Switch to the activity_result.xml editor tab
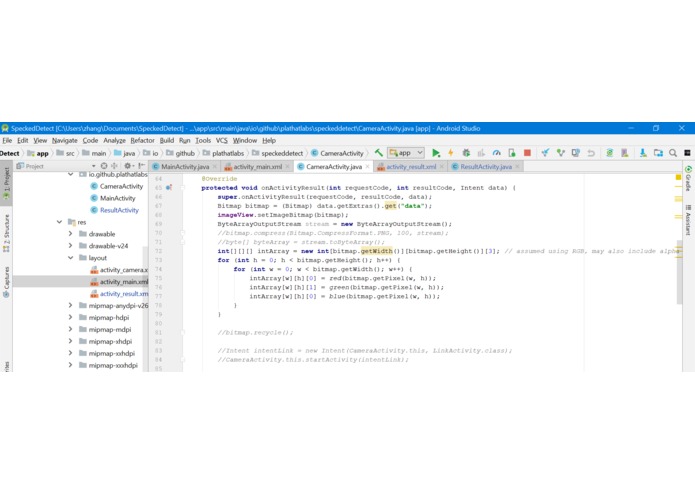Image resolution: width=695 pixels, height=494 pixels. click(x=411, y=167)
